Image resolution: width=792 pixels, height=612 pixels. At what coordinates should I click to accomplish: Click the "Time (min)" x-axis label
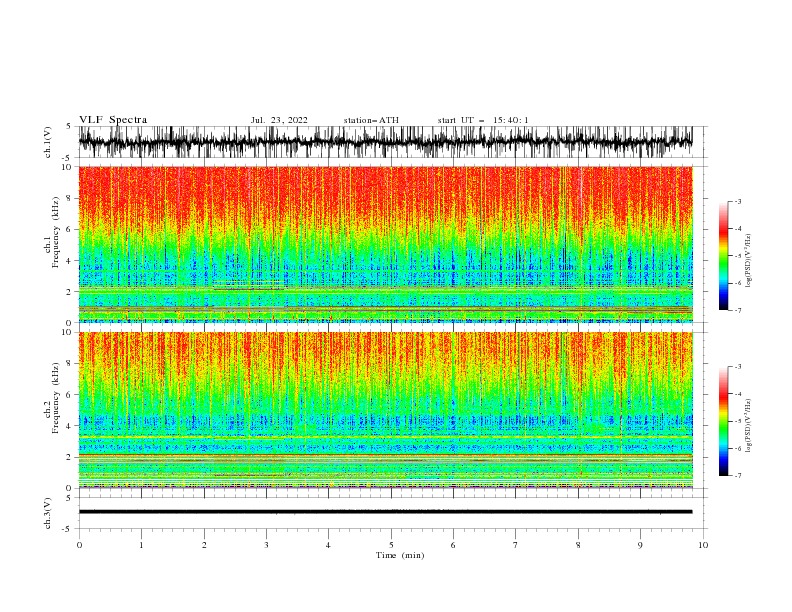[x=400, y=555]
